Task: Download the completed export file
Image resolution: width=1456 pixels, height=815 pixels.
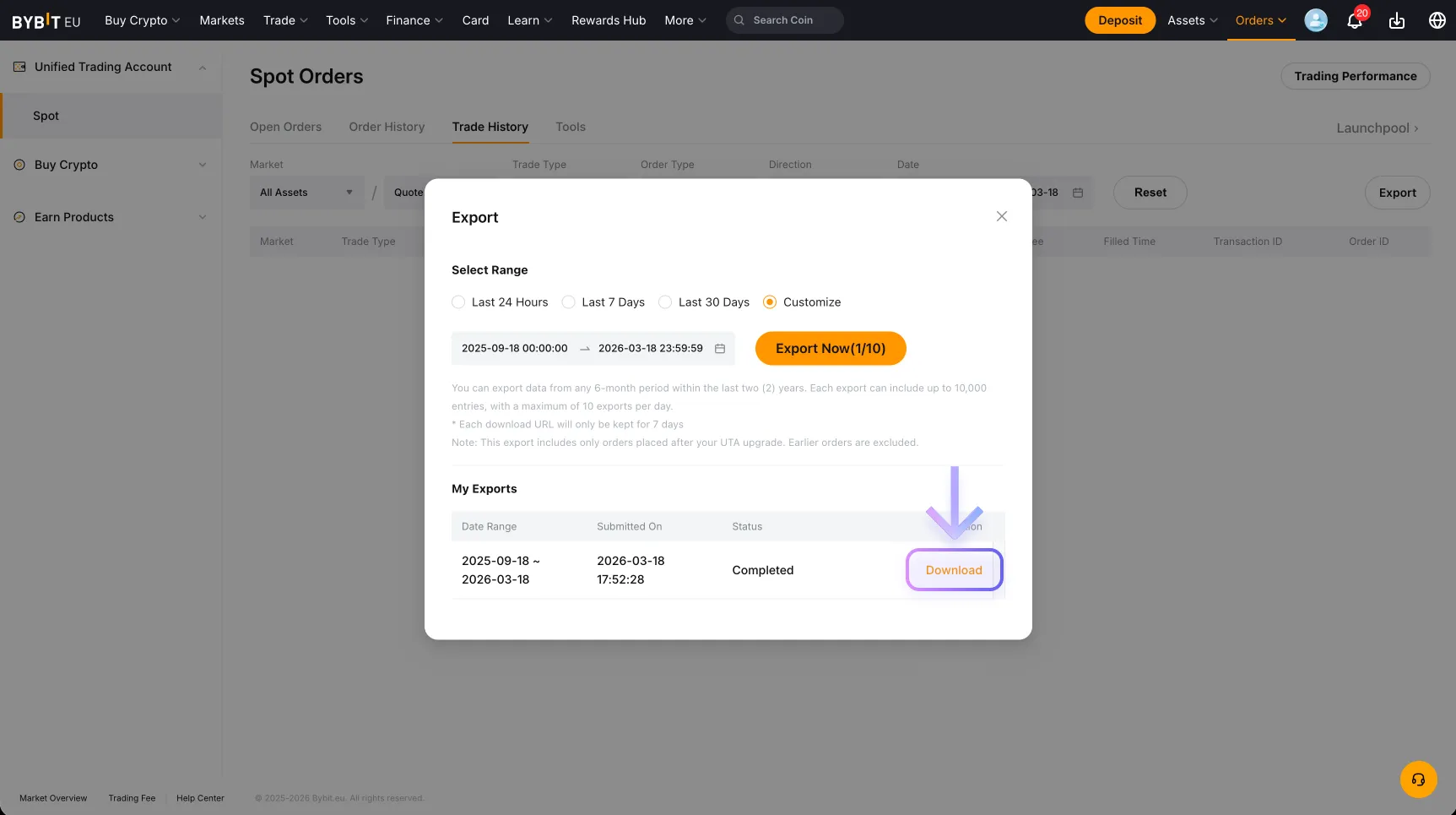Action: (954, 569)
